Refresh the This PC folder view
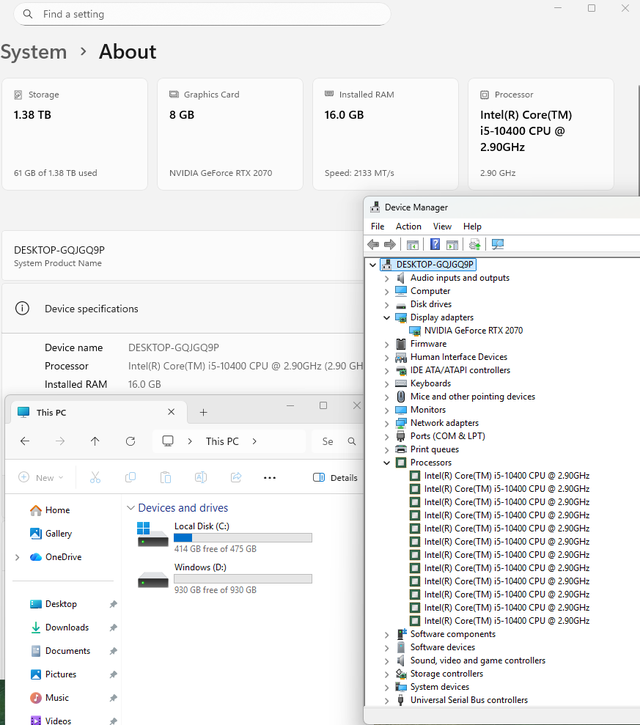 point(130,441)
